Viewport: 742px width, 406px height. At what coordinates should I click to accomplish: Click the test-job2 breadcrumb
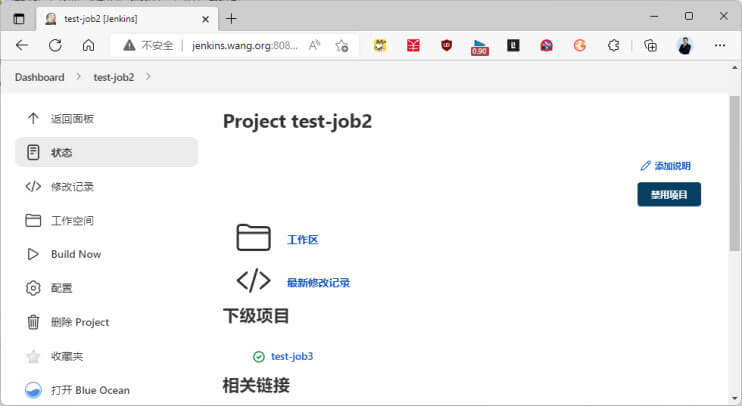pyautogui.click(x=114, y=77)
